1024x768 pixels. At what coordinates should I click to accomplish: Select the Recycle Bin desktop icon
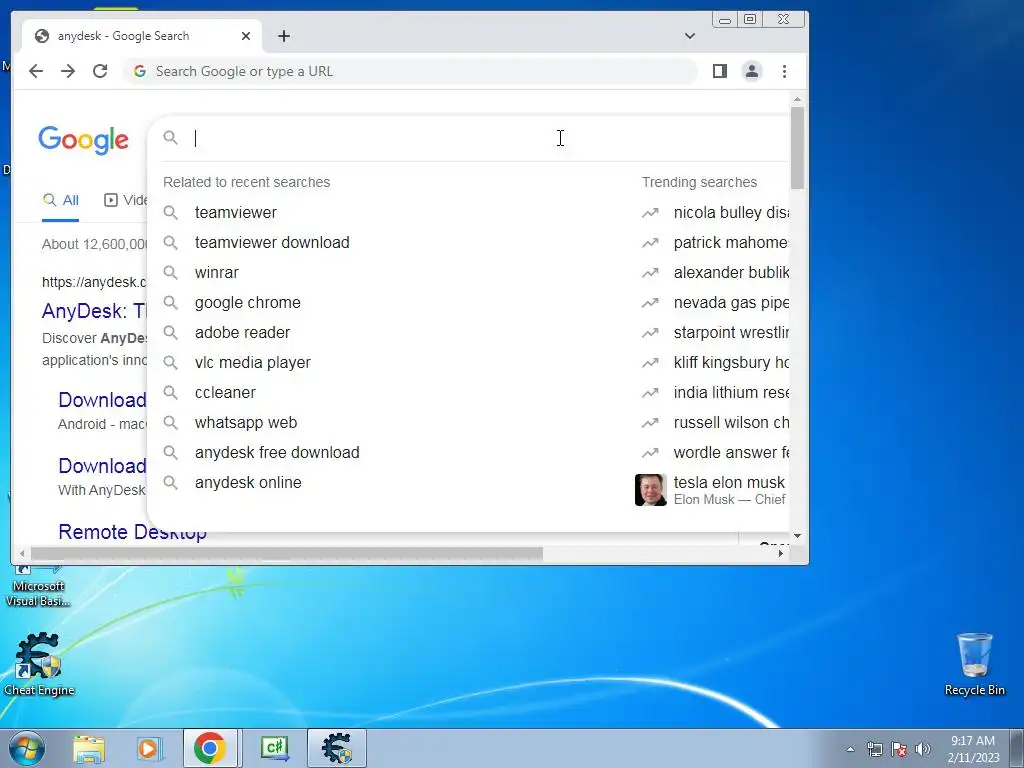pyautogui.click(x=974, y=664)
